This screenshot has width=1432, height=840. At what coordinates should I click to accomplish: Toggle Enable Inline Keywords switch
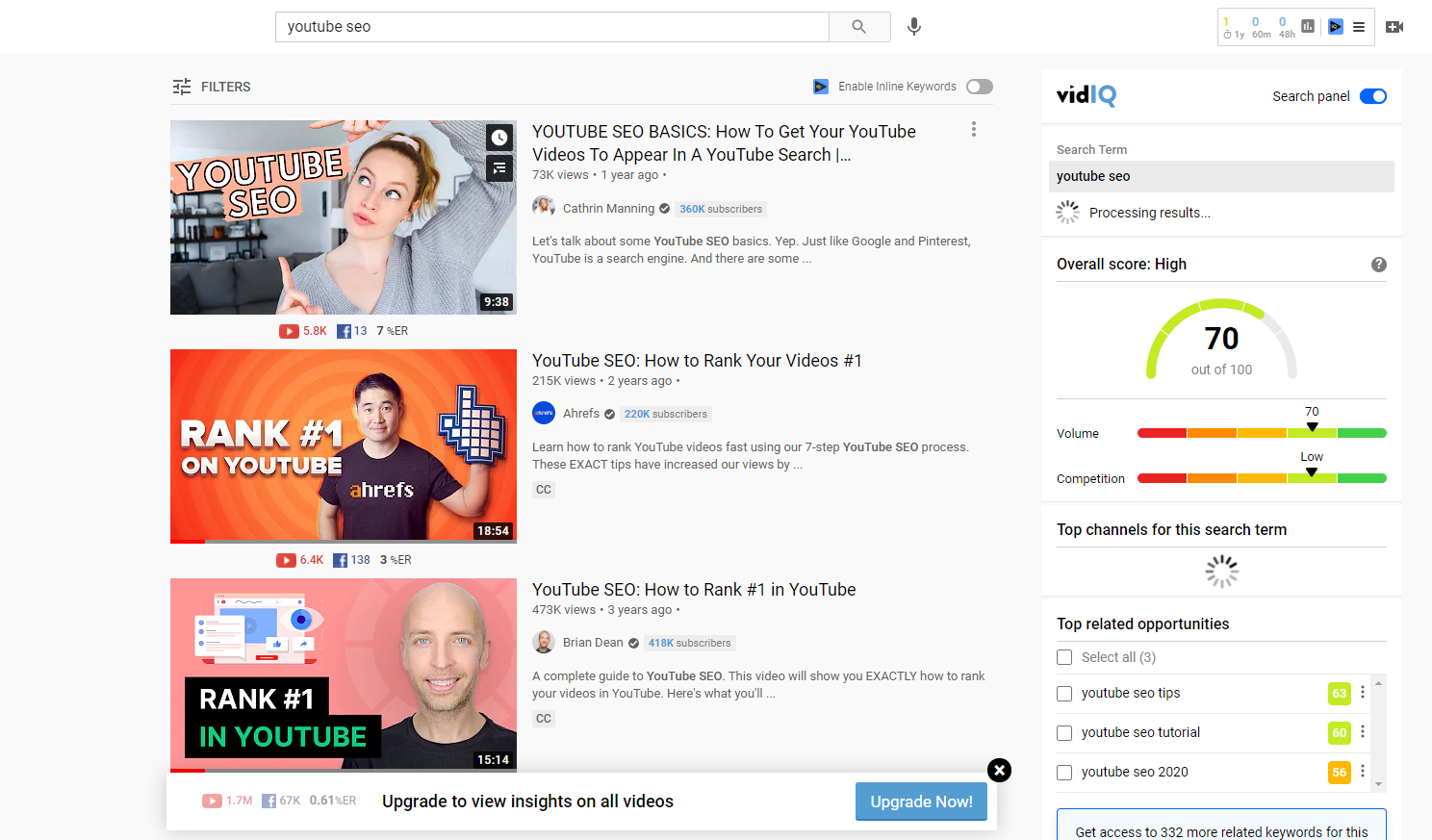point(980,87)
